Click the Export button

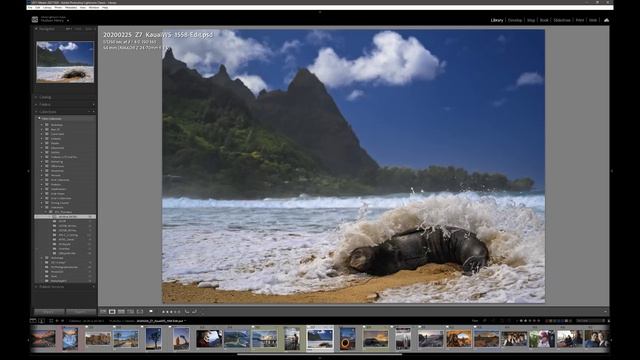(80, 312)
